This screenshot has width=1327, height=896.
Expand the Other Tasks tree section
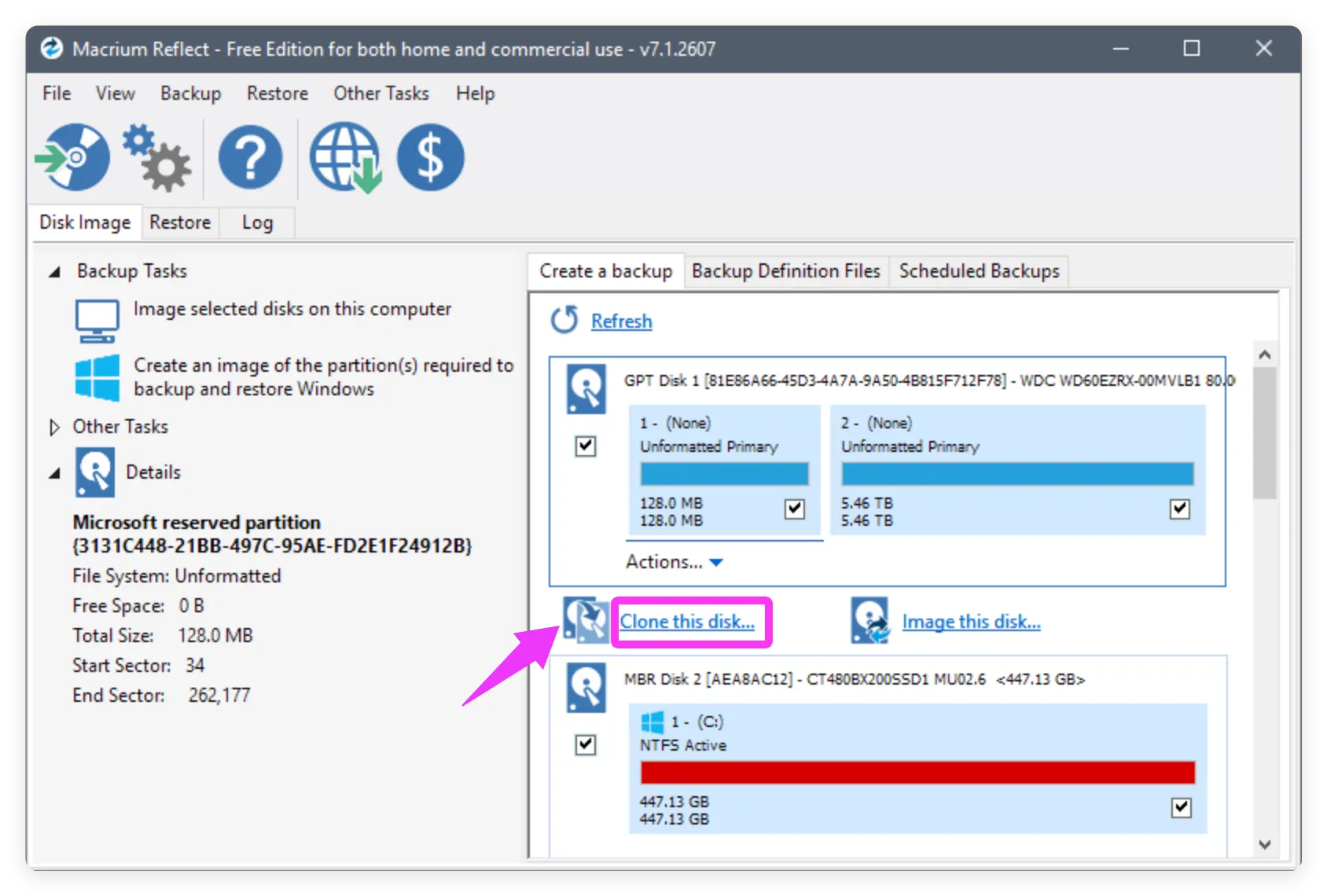coord(54,428)
